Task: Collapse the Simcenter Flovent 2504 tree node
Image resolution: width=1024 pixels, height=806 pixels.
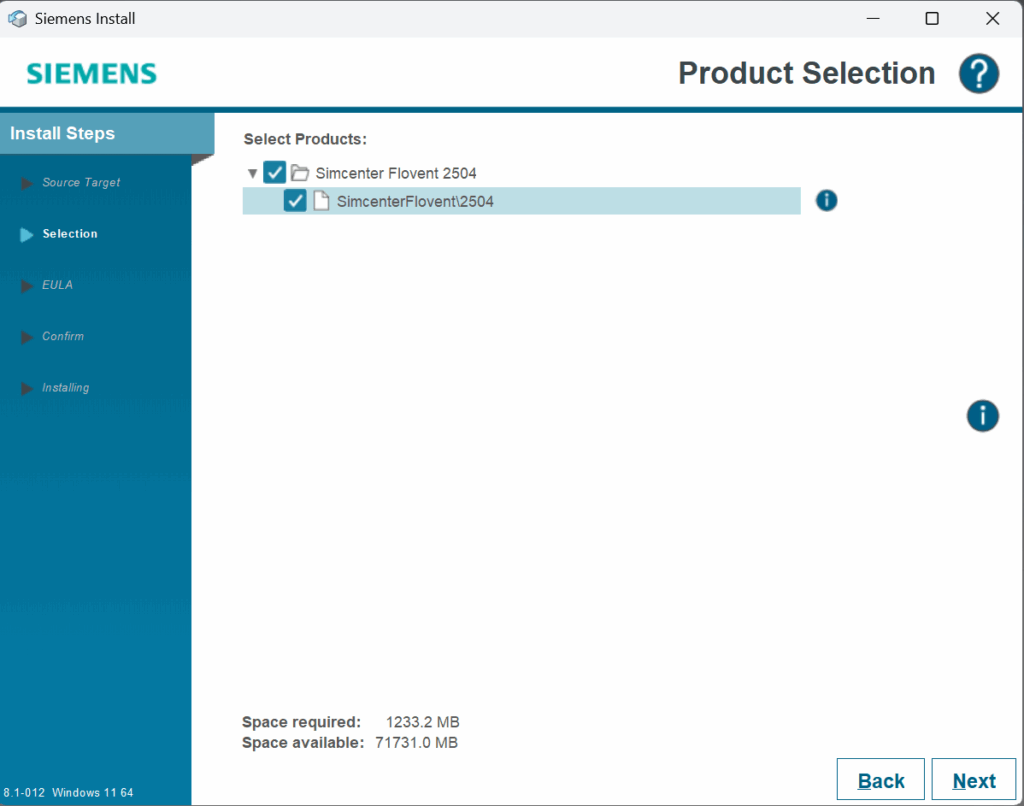Action: [252, 174]
